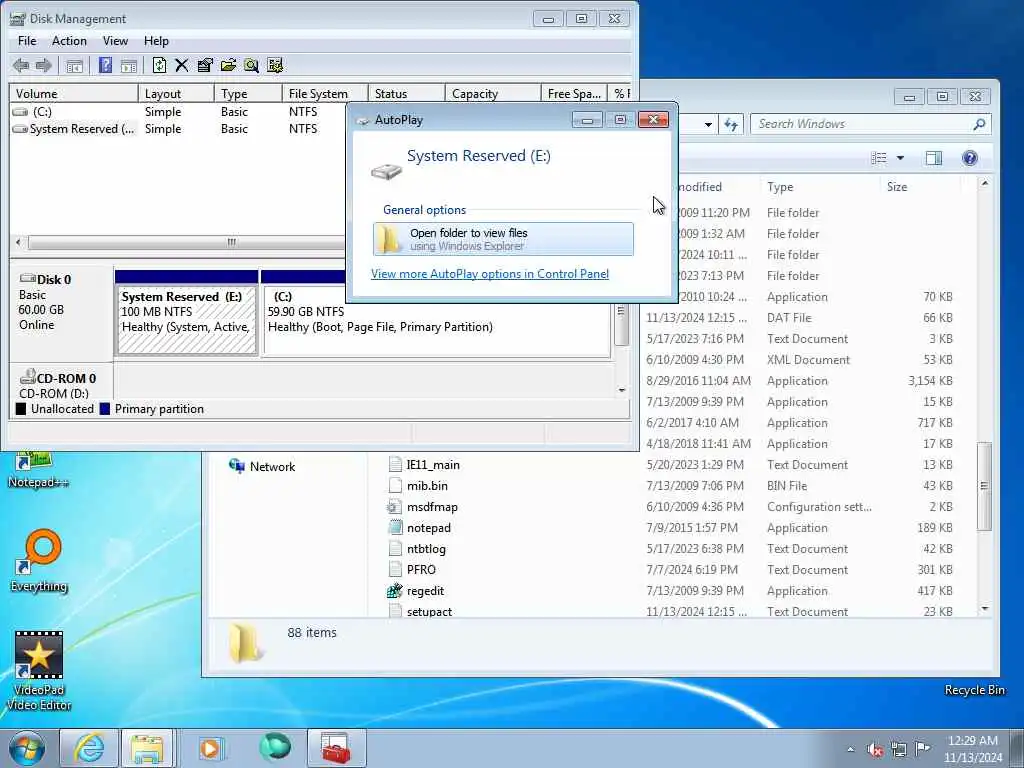This screenshot has height=768, width=1024.
Task: Sort volumes by the File System column header
Action: 325,93
